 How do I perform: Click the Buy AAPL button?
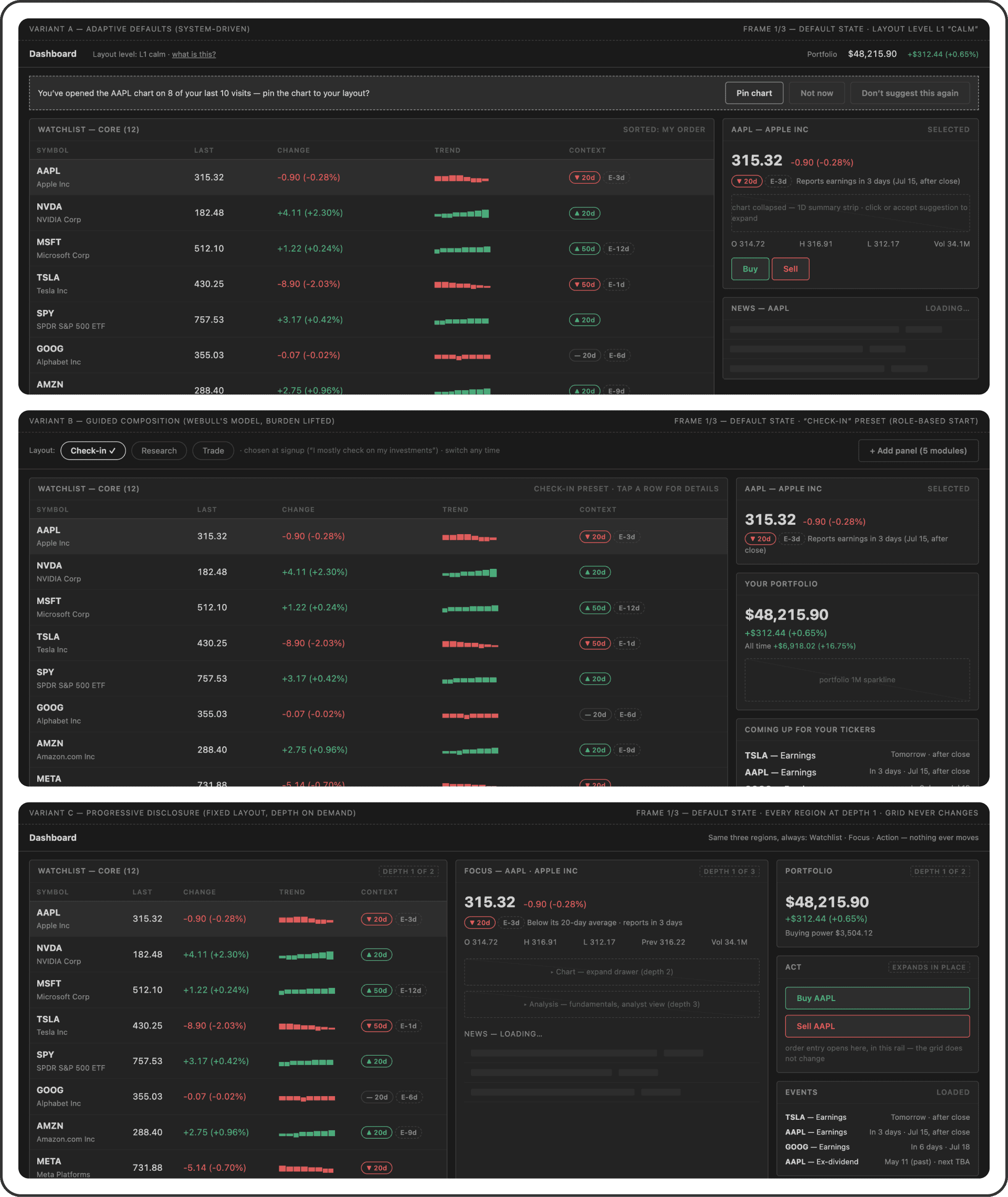[x=877, y=997]
